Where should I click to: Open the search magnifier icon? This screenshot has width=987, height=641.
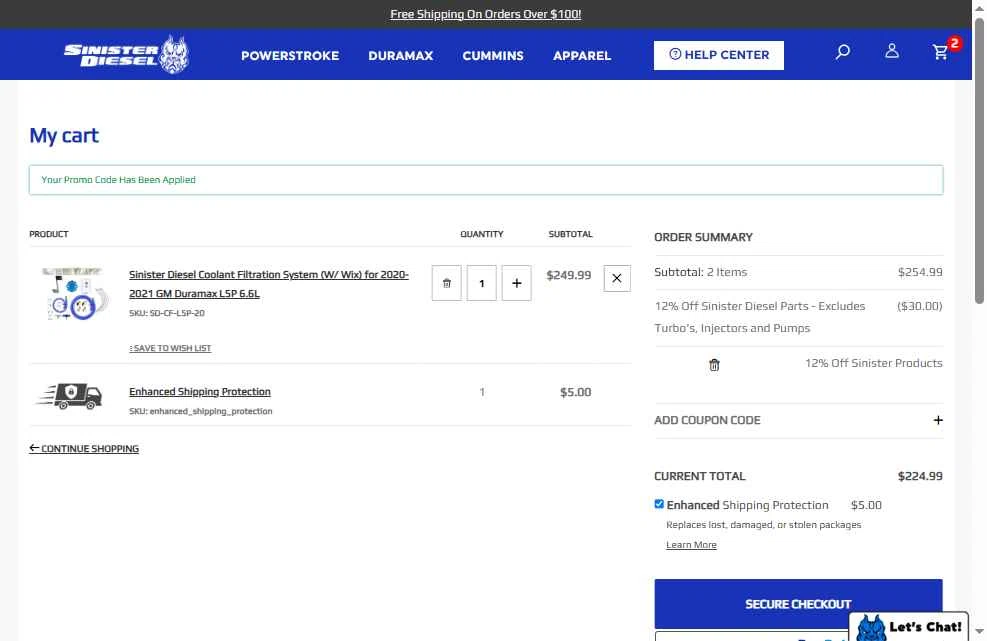(842, 52)
